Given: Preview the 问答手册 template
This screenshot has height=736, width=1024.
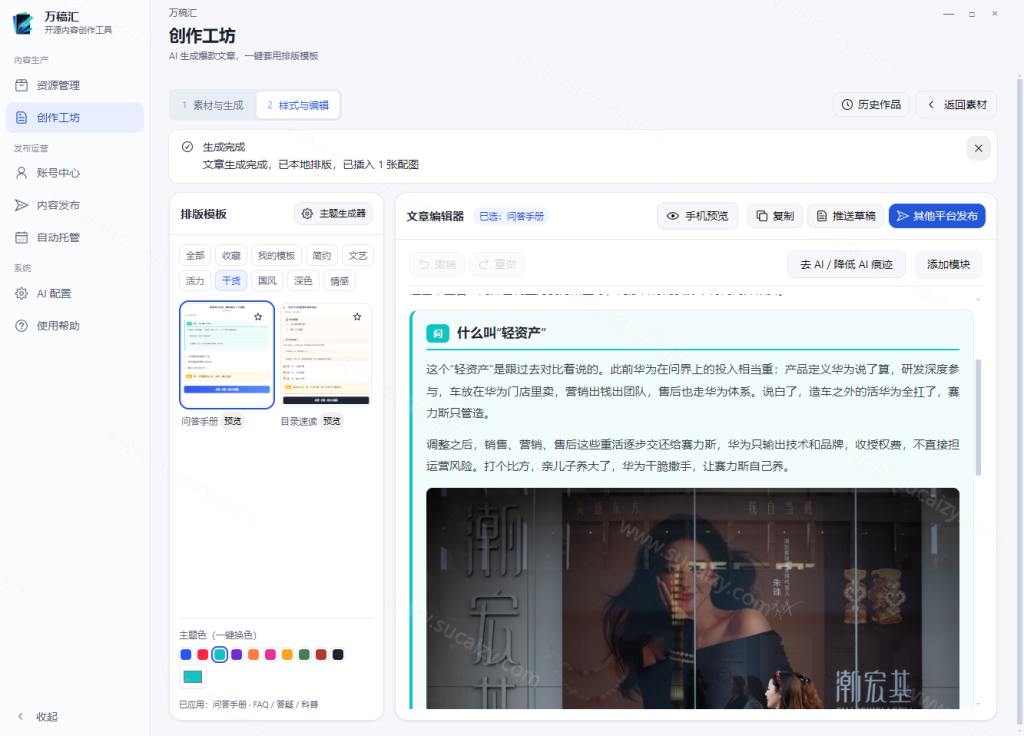Looking at the screenshot, I should pos(232,421).
